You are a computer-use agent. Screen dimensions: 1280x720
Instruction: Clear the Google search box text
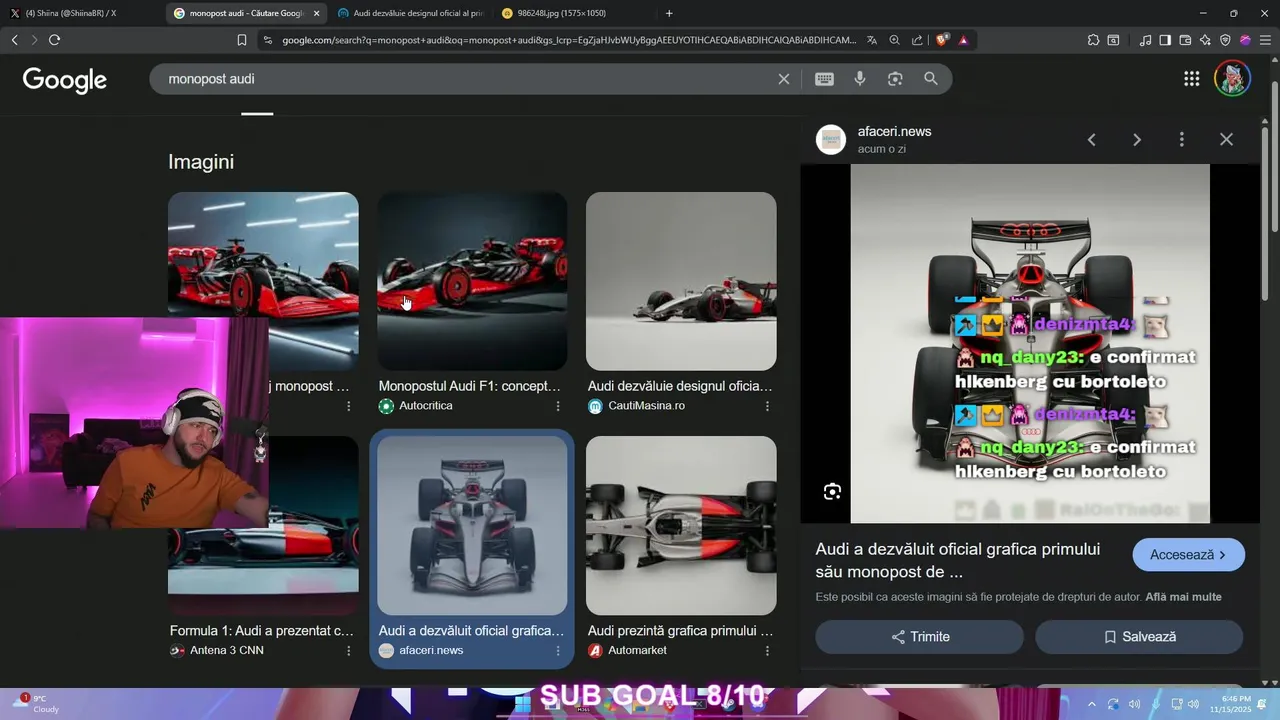[784, 79]
